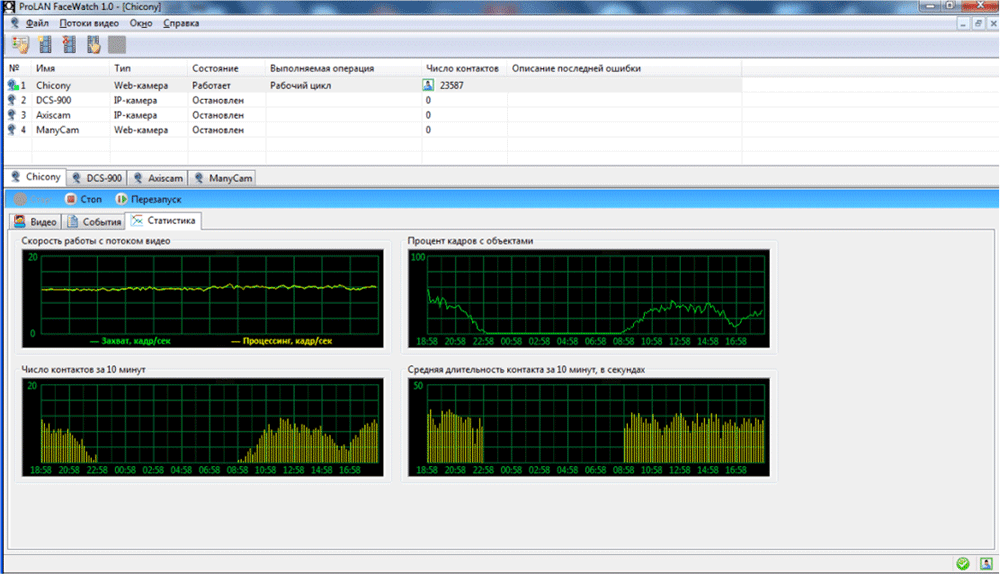Sort the list by the Состояние column header
The image size is (1000, 574).
point(214,69)
